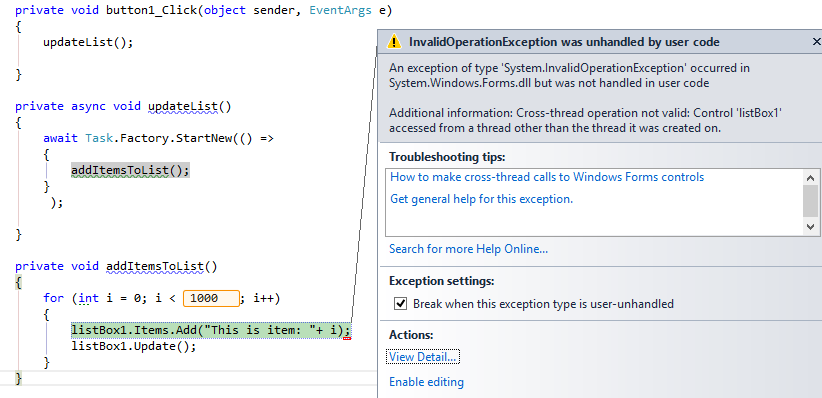Click the troubleshooting tips scroll up arrow
822x398 pixels.
pyautogui.click(x=810, y=178)
